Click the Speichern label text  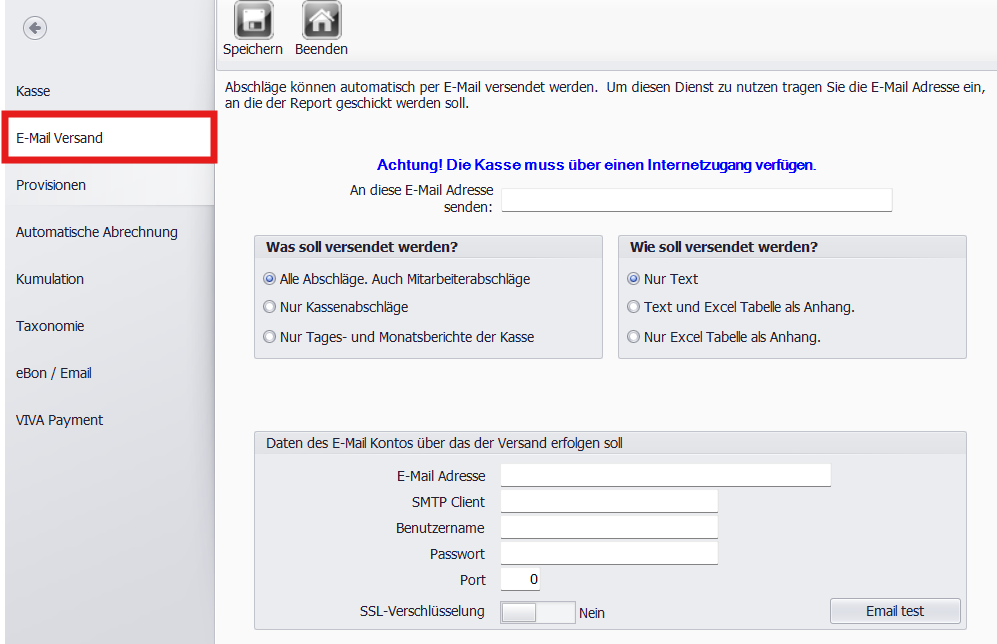click(253, 50)
